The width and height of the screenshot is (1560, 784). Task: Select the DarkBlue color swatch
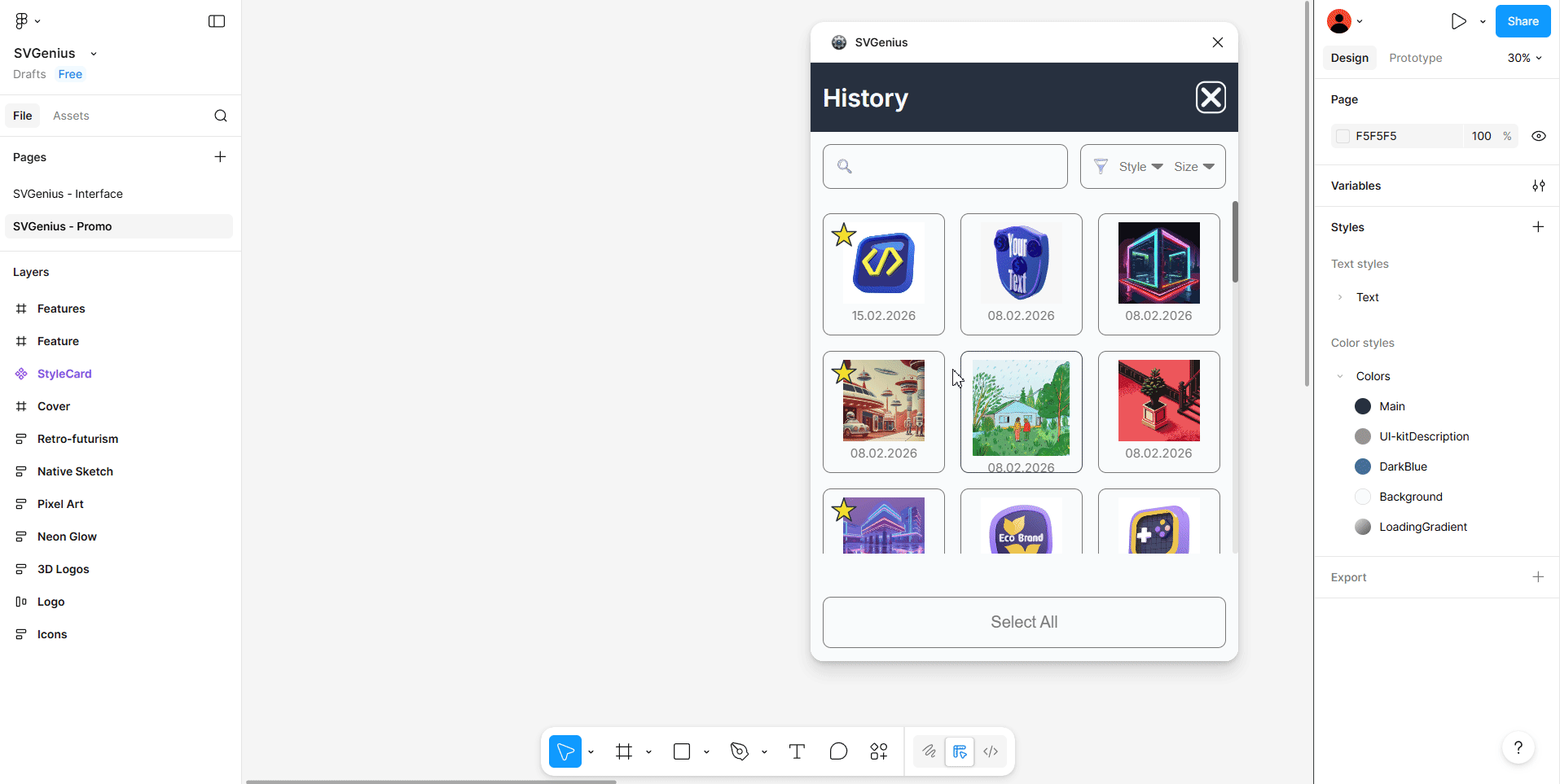[x=1363, y=466]
